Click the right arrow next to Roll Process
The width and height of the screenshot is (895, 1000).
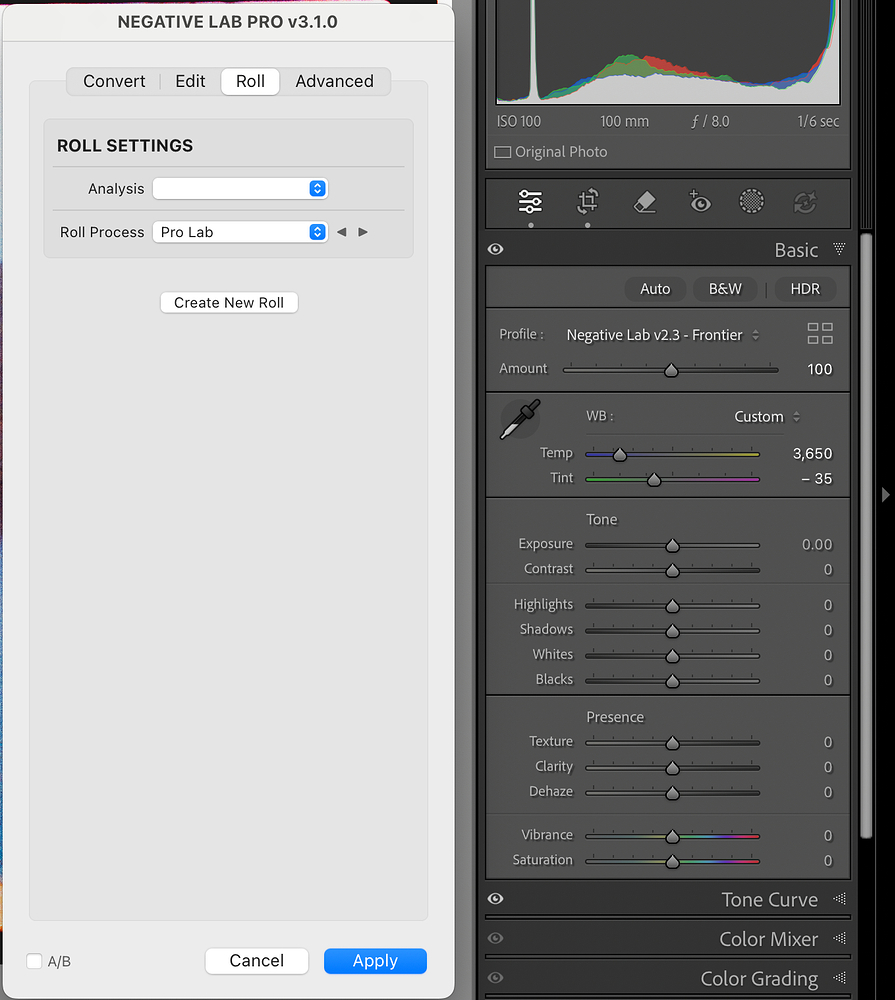(362, 231)
